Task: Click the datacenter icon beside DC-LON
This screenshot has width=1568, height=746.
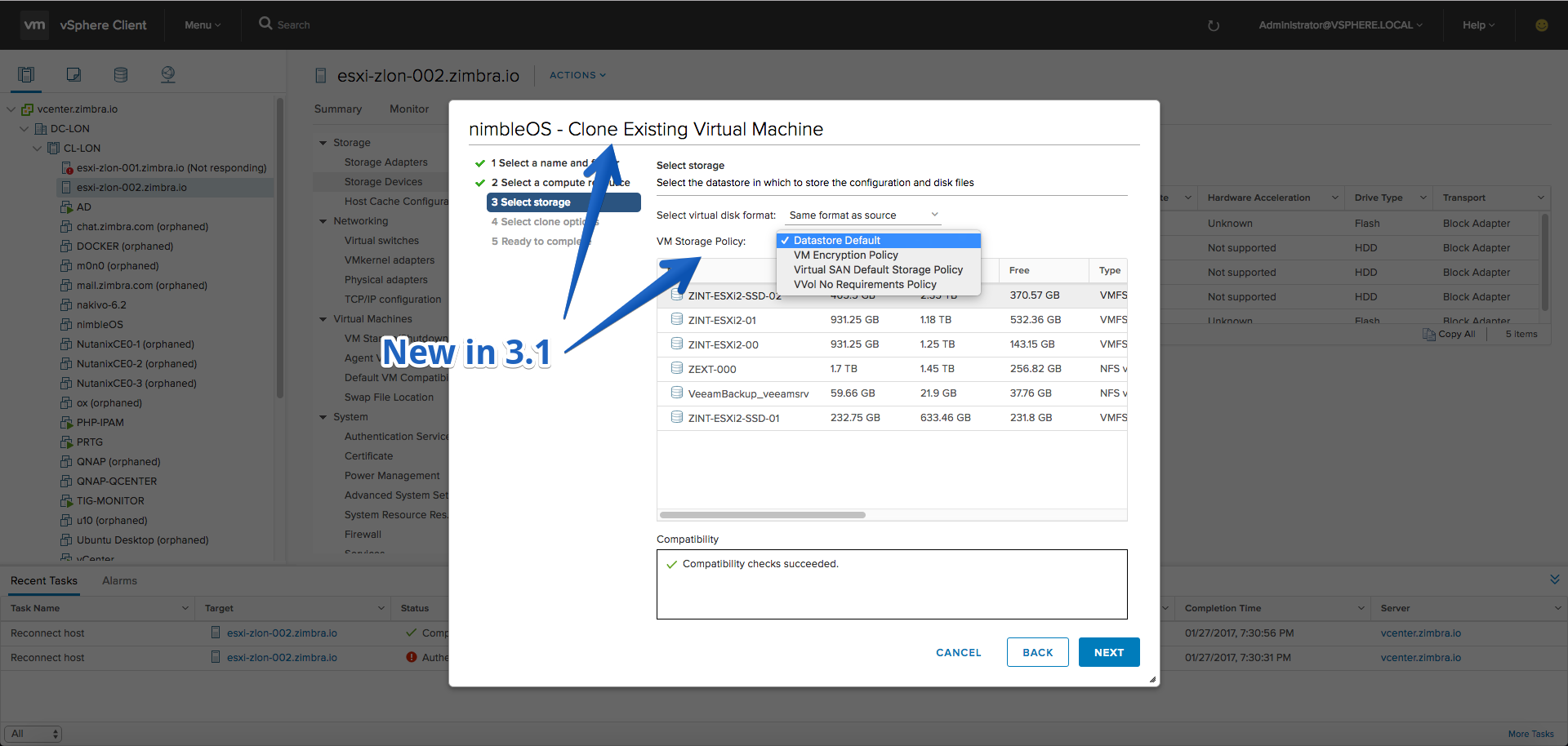Action: click(40, 128)
